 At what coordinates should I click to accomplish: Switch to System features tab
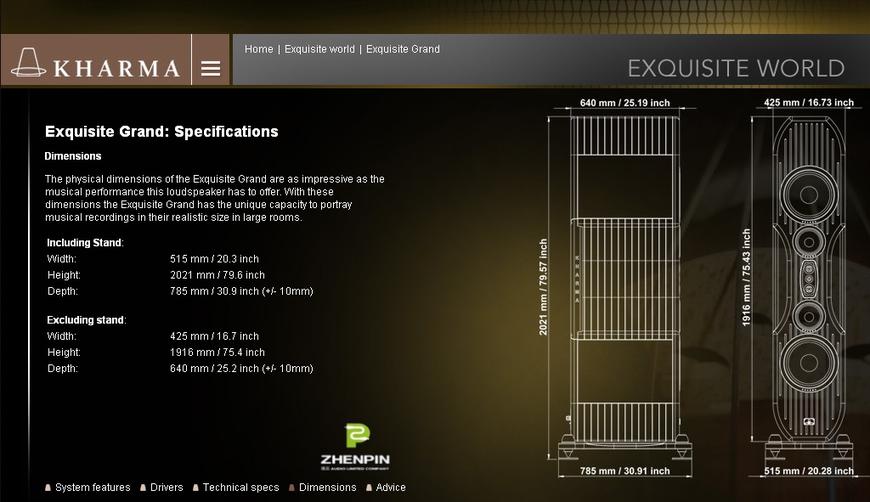coord(88,487)
